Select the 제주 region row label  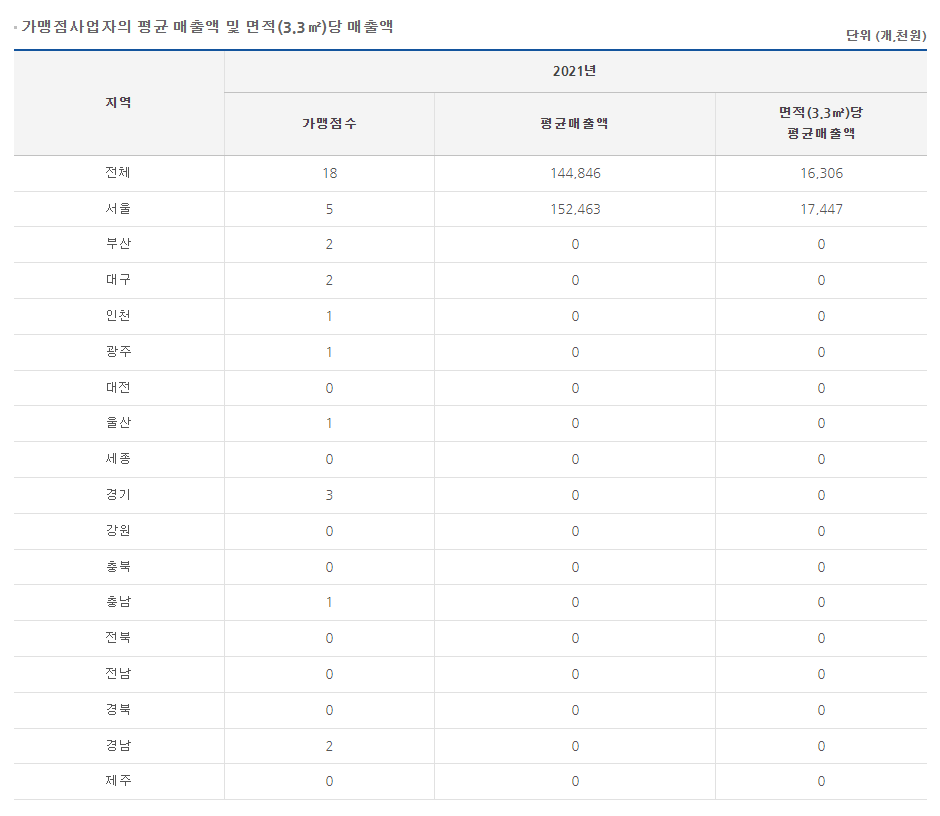point(118,781)
